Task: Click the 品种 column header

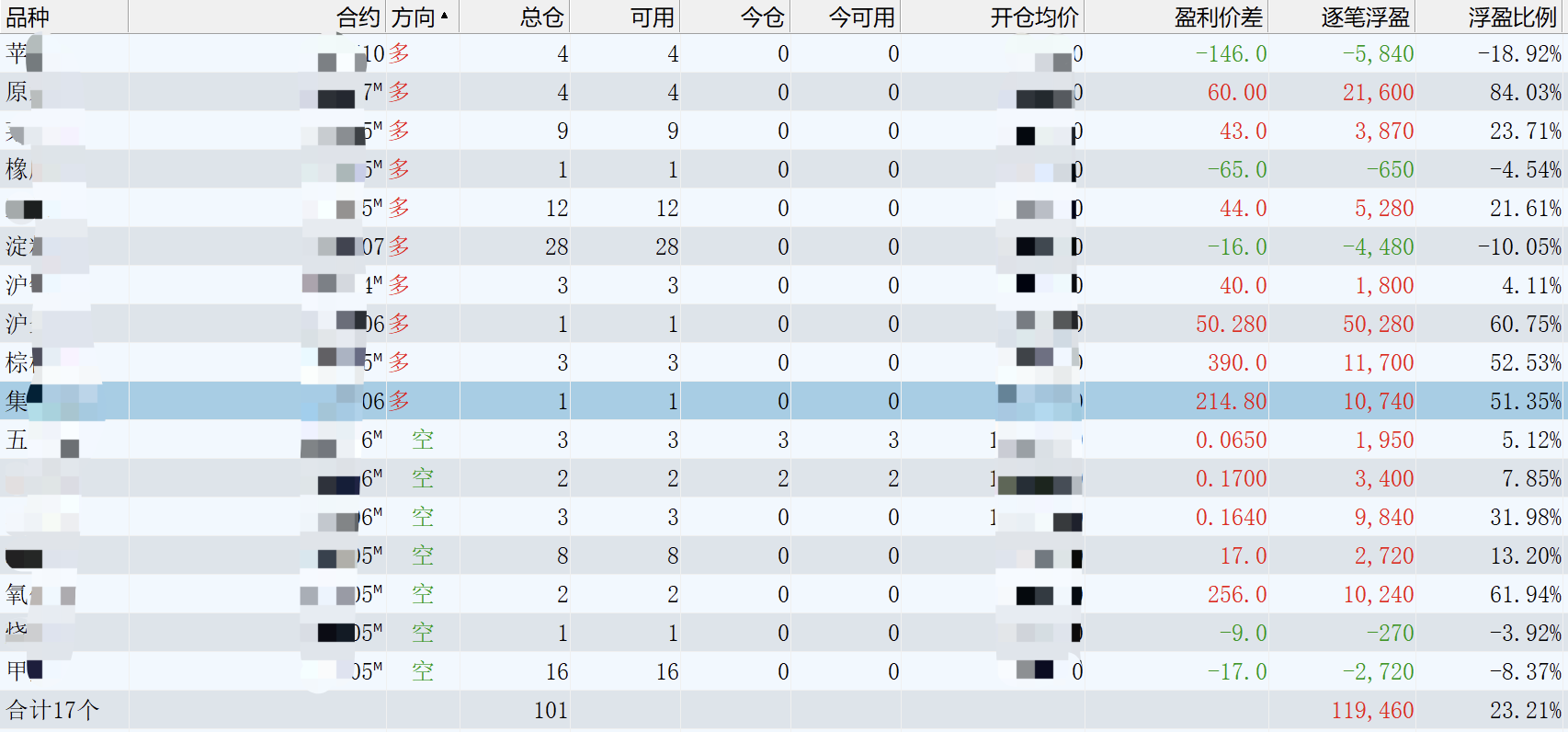Action: [x=28, y=17]
